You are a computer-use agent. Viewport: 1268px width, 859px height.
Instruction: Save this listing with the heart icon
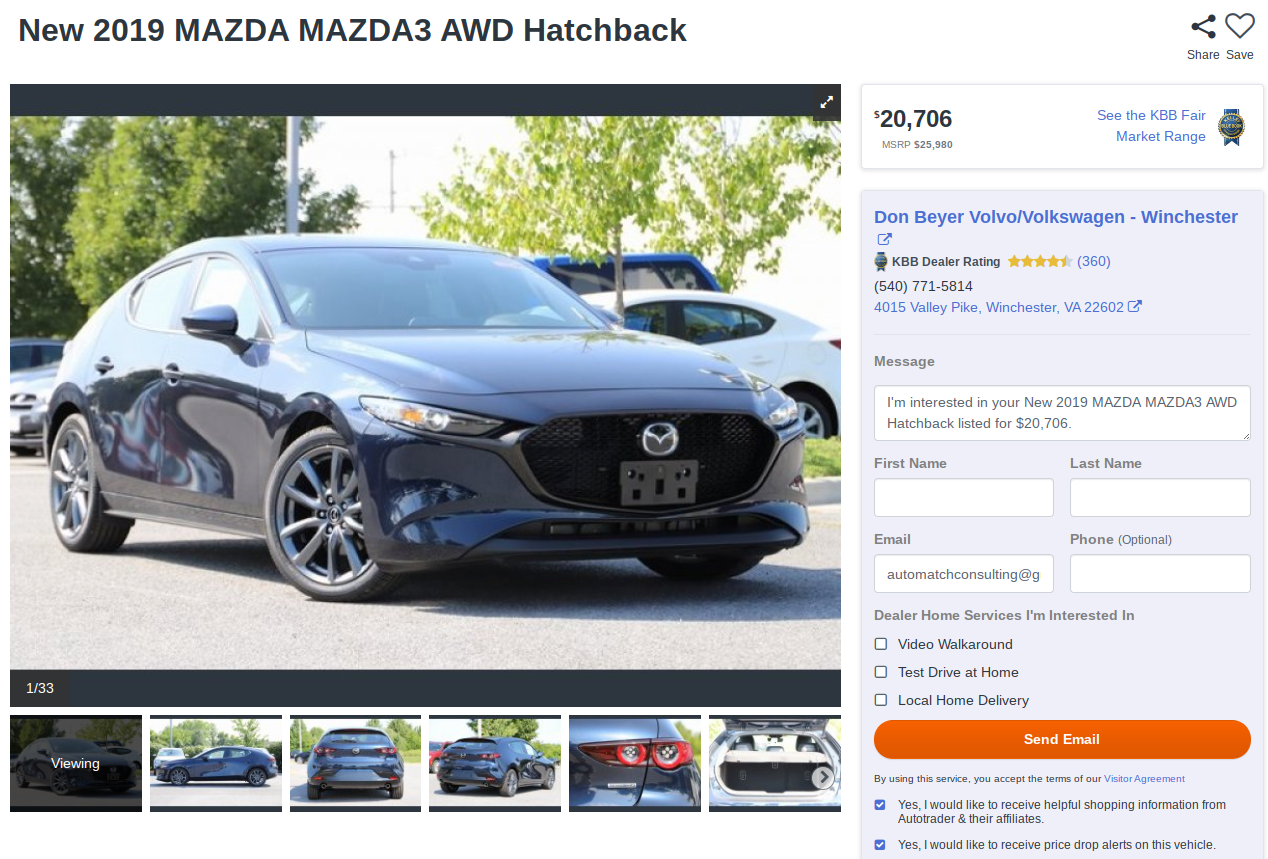pos(1239,26)
